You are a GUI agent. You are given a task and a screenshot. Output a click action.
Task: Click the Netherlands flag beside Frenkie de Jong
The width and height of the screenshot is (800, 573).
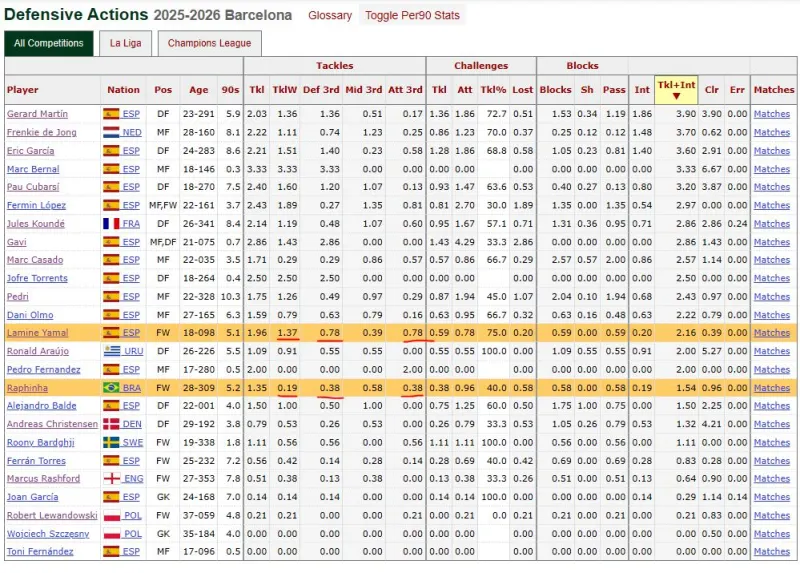[x=111, y=132]
